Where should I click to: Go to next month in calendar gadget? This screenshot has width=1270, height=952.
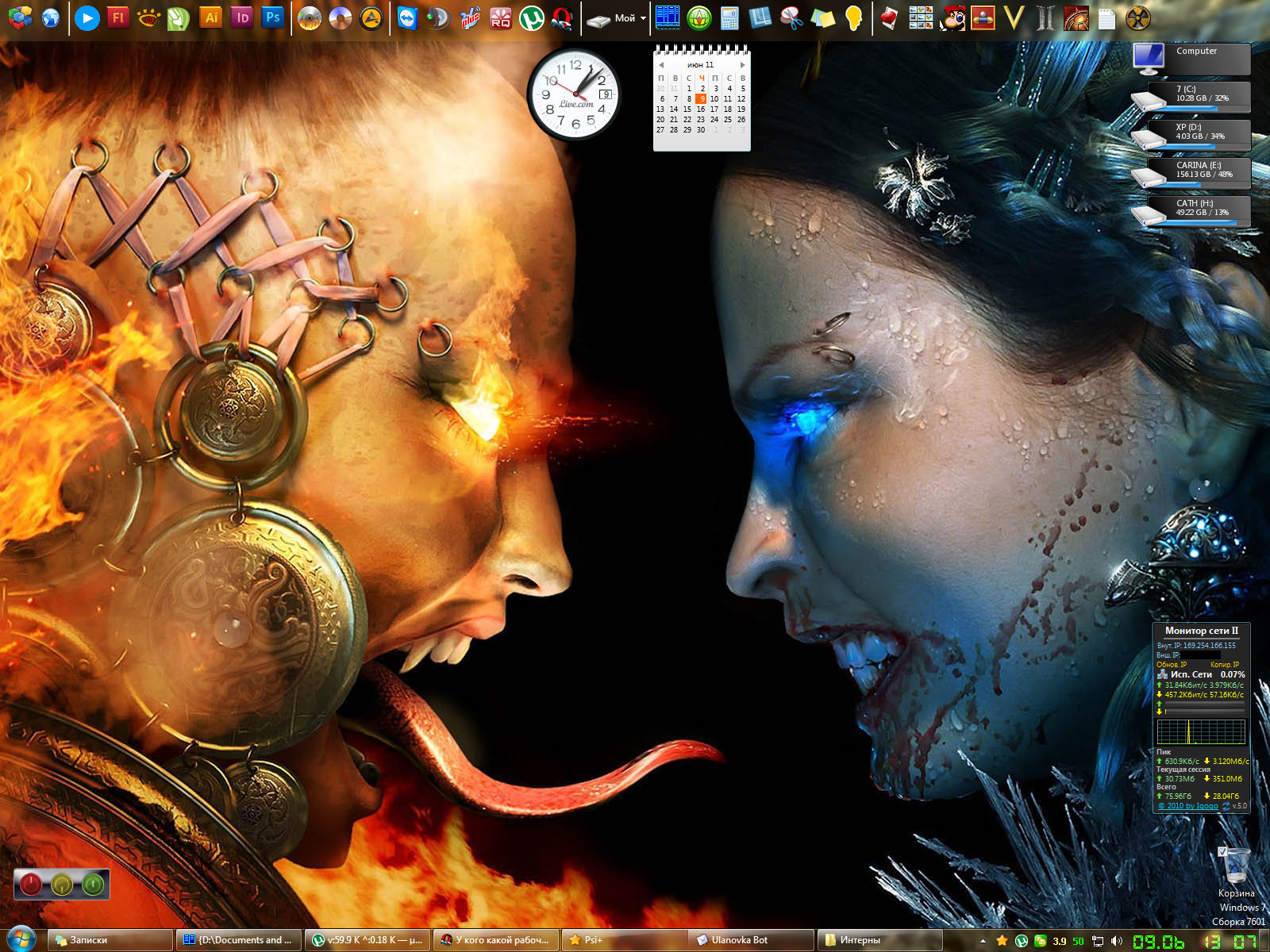(x=742, y=65)
